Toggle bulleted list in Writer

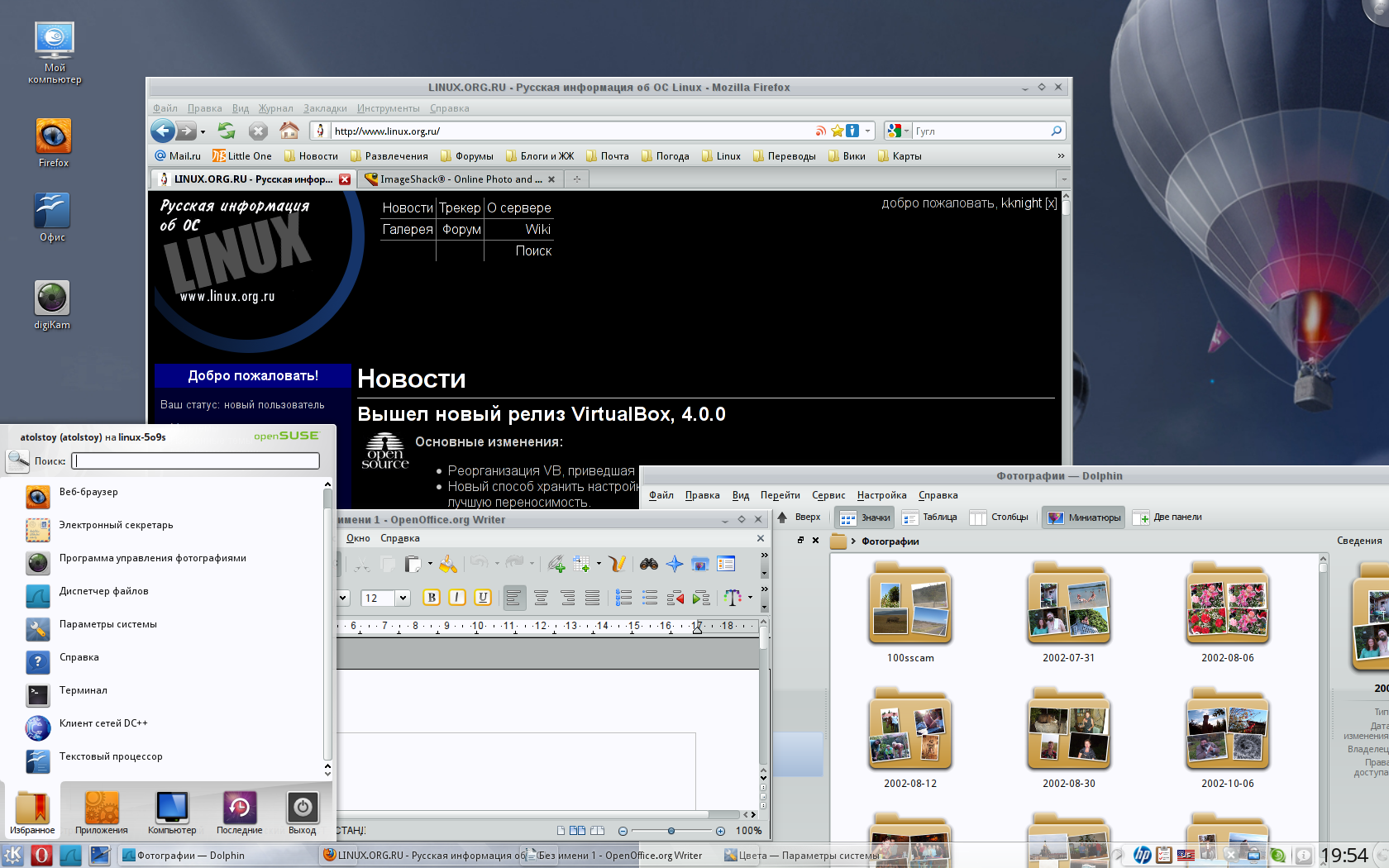point(650,597)
